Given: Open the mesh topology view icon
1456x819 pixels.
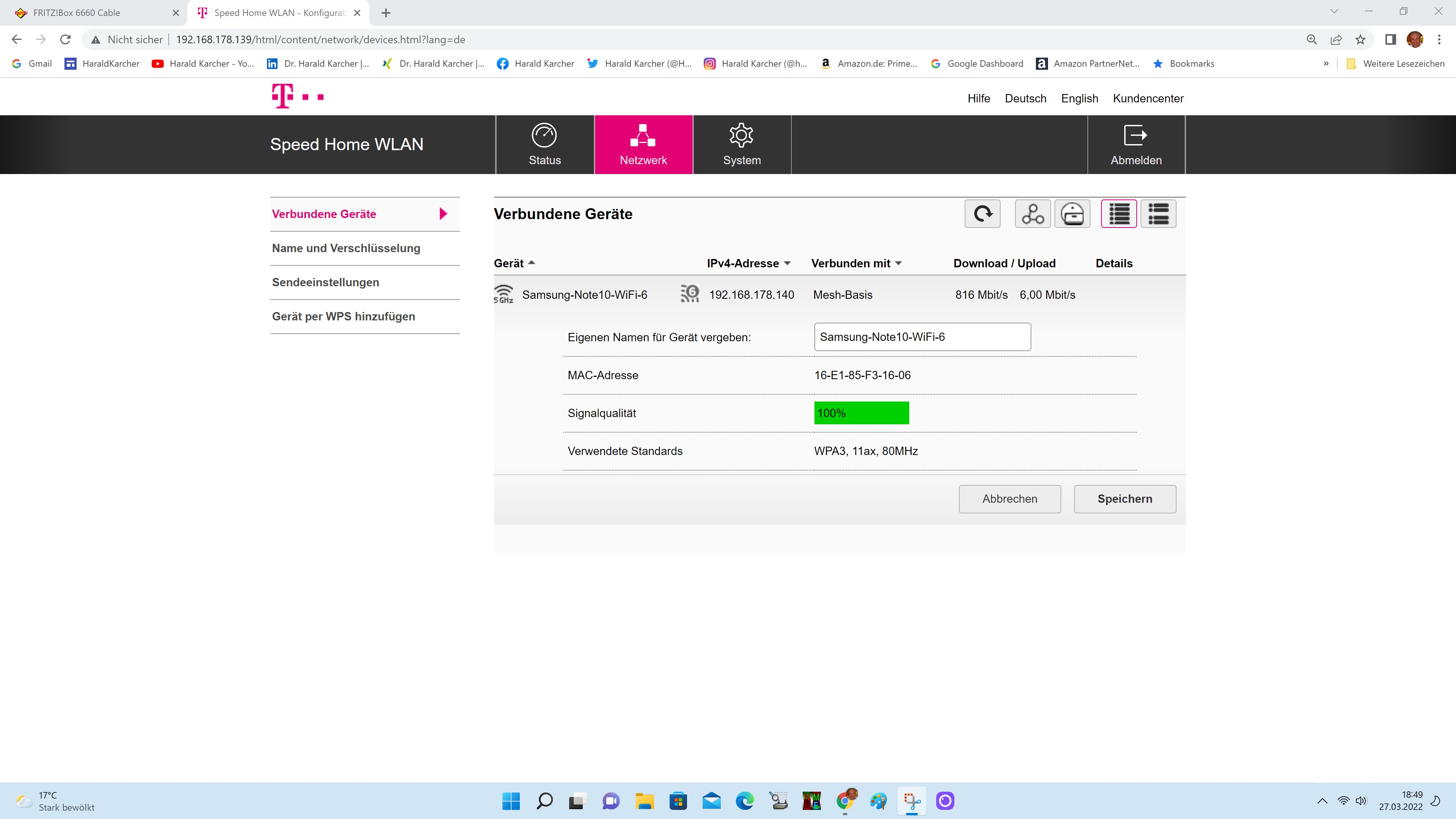Looking at the screenshot, I should click(x=1032, y=213).
